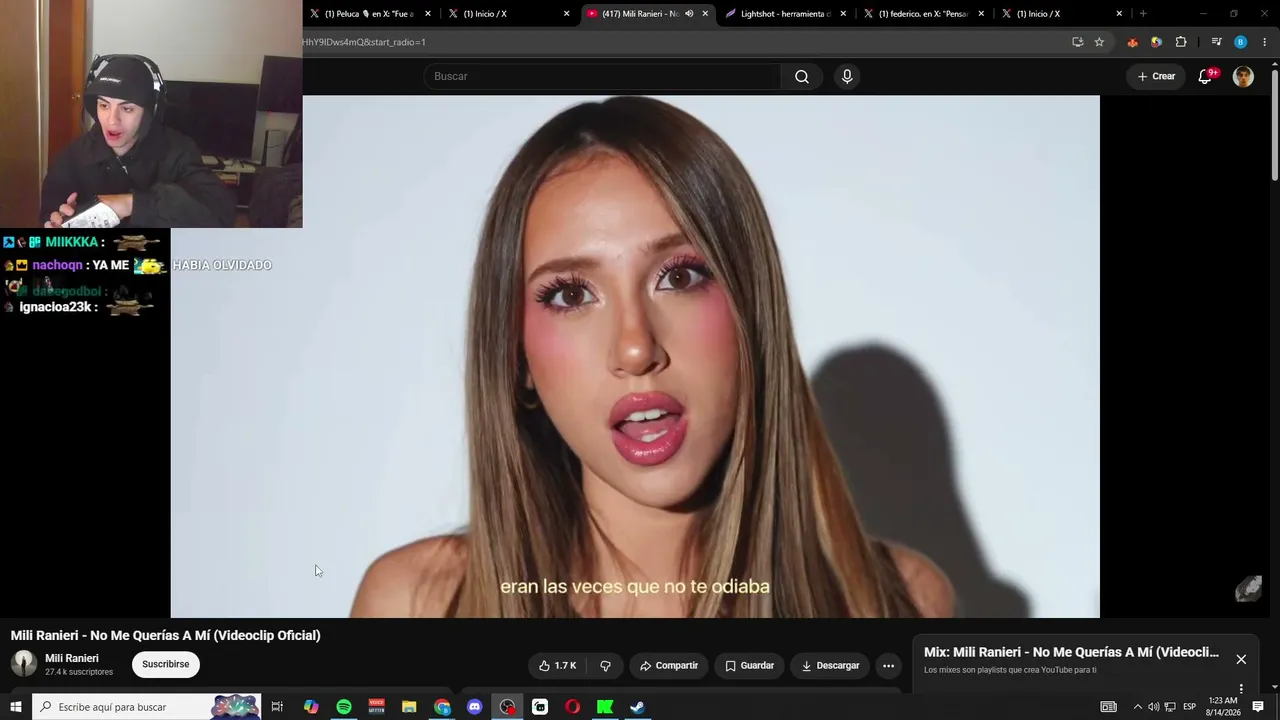Open File Explorer from the taskbar

click(x=409, y=707)
